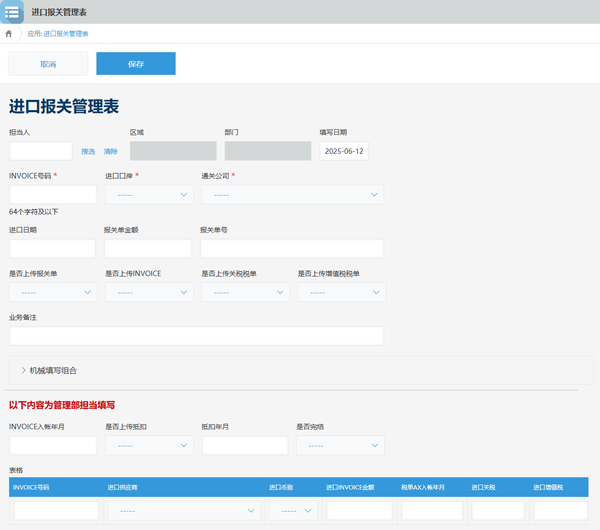Open the 是否完结 dropdown
The width and height of the screenshot is (600, 530).
tap(341, 445)
